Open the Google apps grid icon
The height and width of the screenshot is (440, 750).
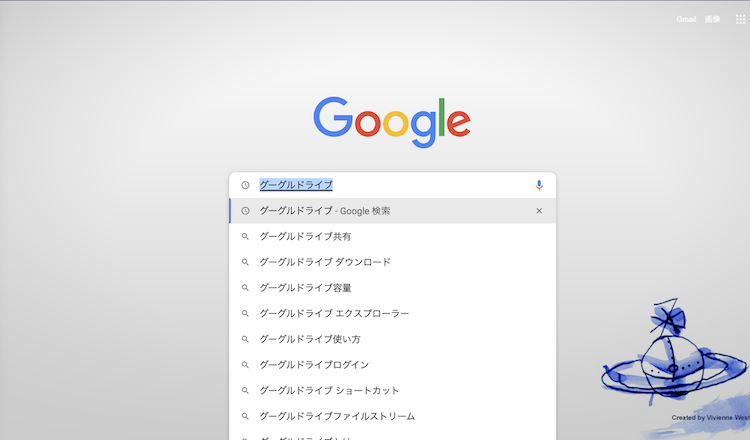740,19
